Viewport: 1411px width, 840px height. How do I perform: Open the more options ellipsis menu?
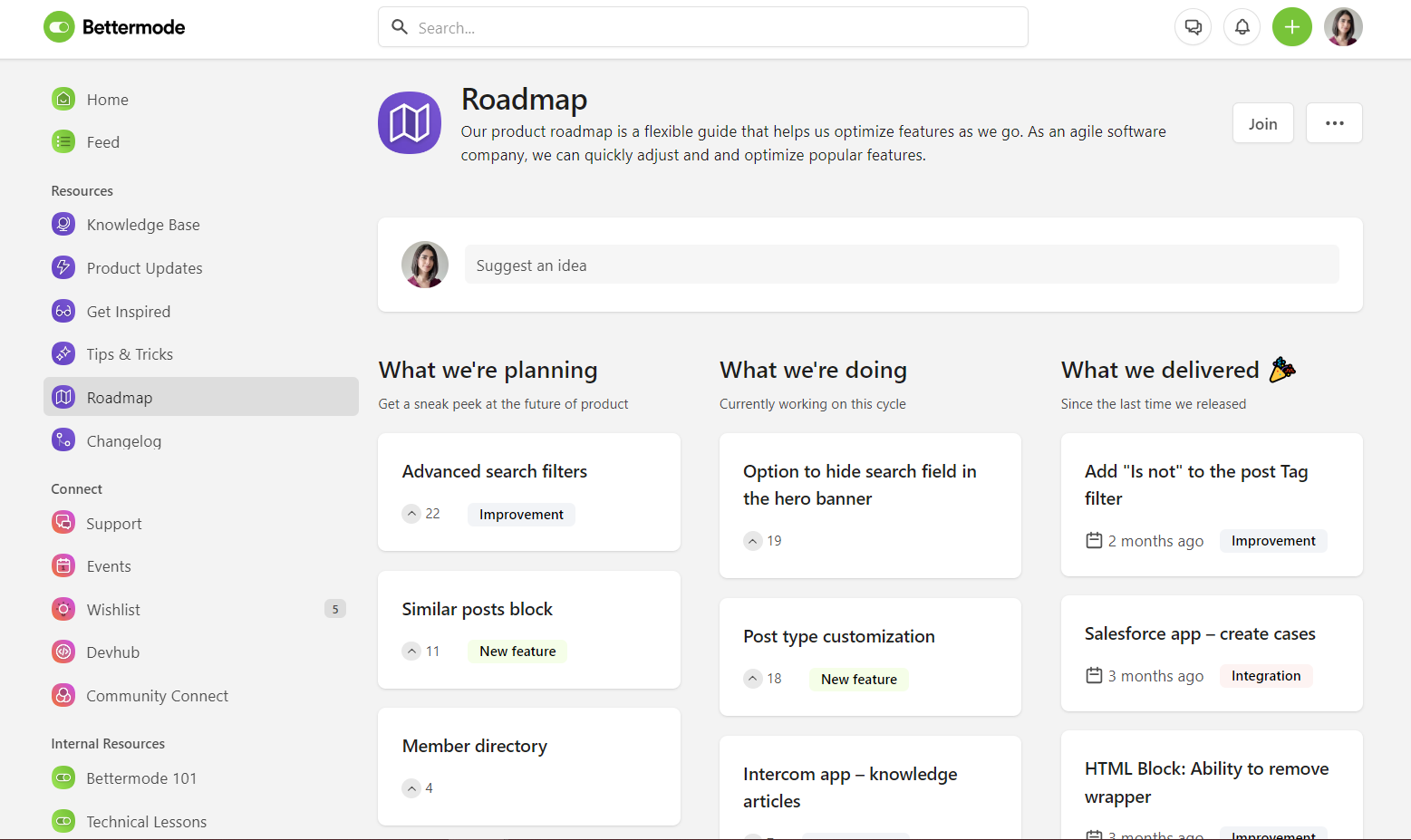pyautogui.click(x=1334, y=122)
